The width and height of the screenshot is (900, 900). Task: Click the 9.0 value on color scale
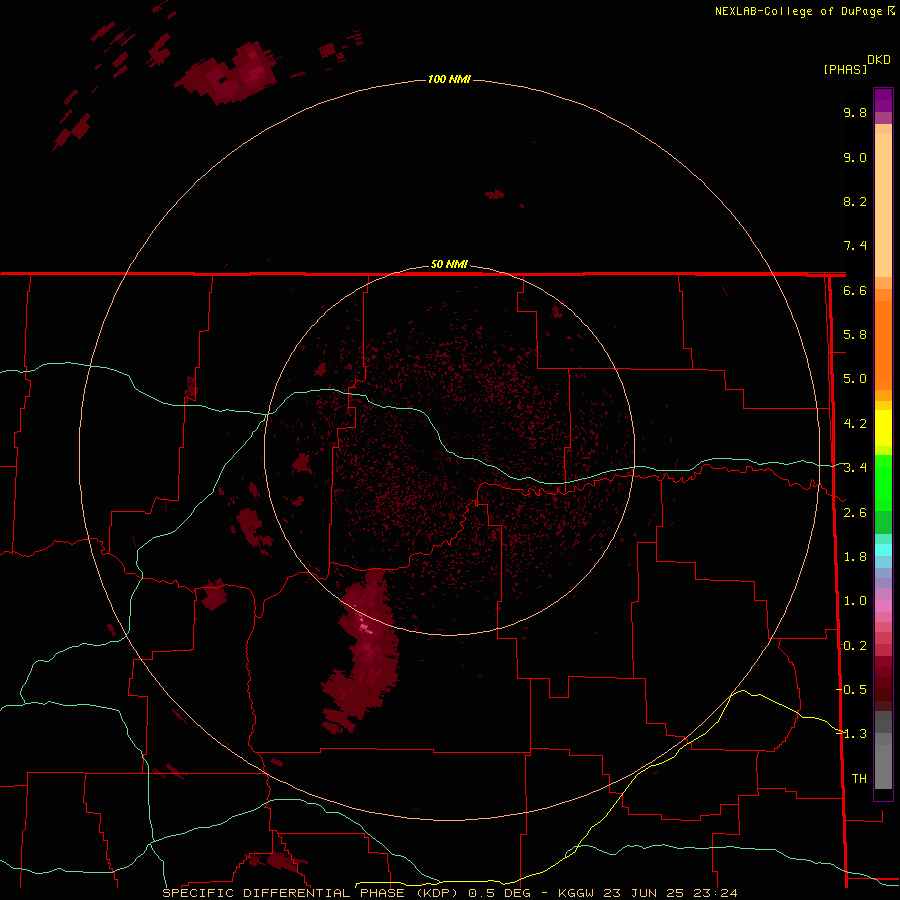(855, 157)
